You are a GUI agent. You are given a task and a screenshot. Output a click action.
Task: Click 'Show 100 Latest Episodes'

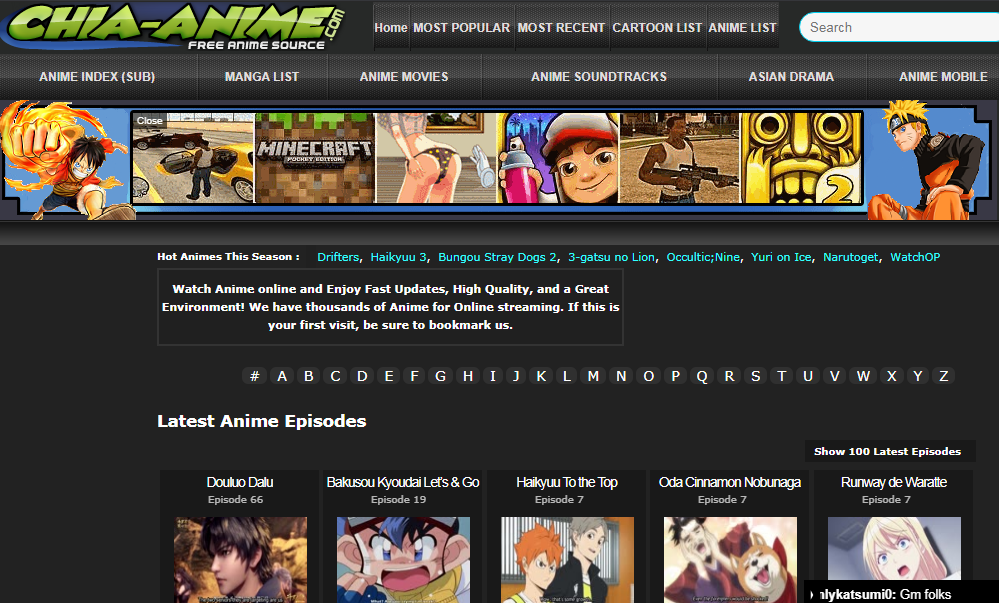(x=889, y=451)
